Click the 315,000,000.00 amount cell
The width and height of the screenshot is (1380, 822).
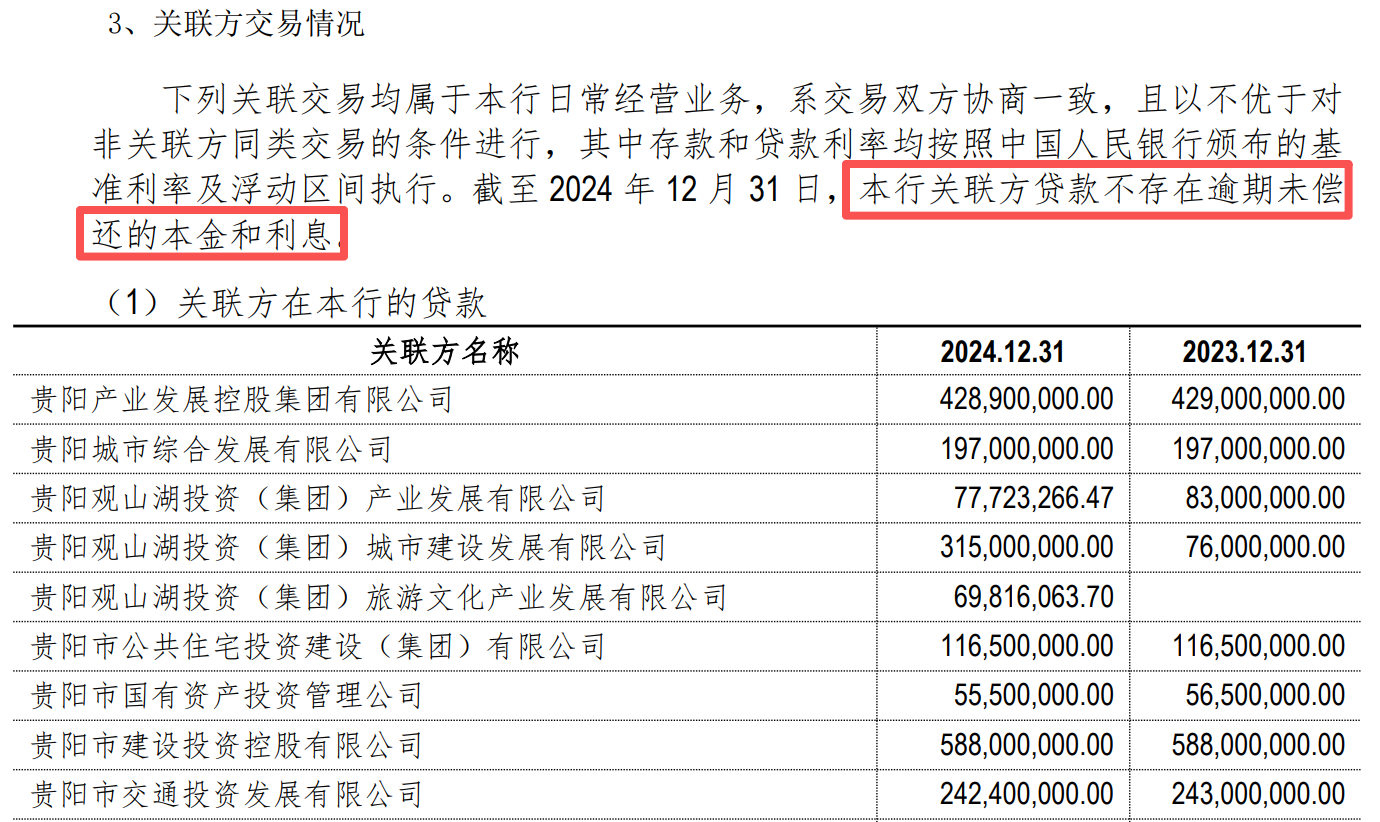(x=1026, y=547)
